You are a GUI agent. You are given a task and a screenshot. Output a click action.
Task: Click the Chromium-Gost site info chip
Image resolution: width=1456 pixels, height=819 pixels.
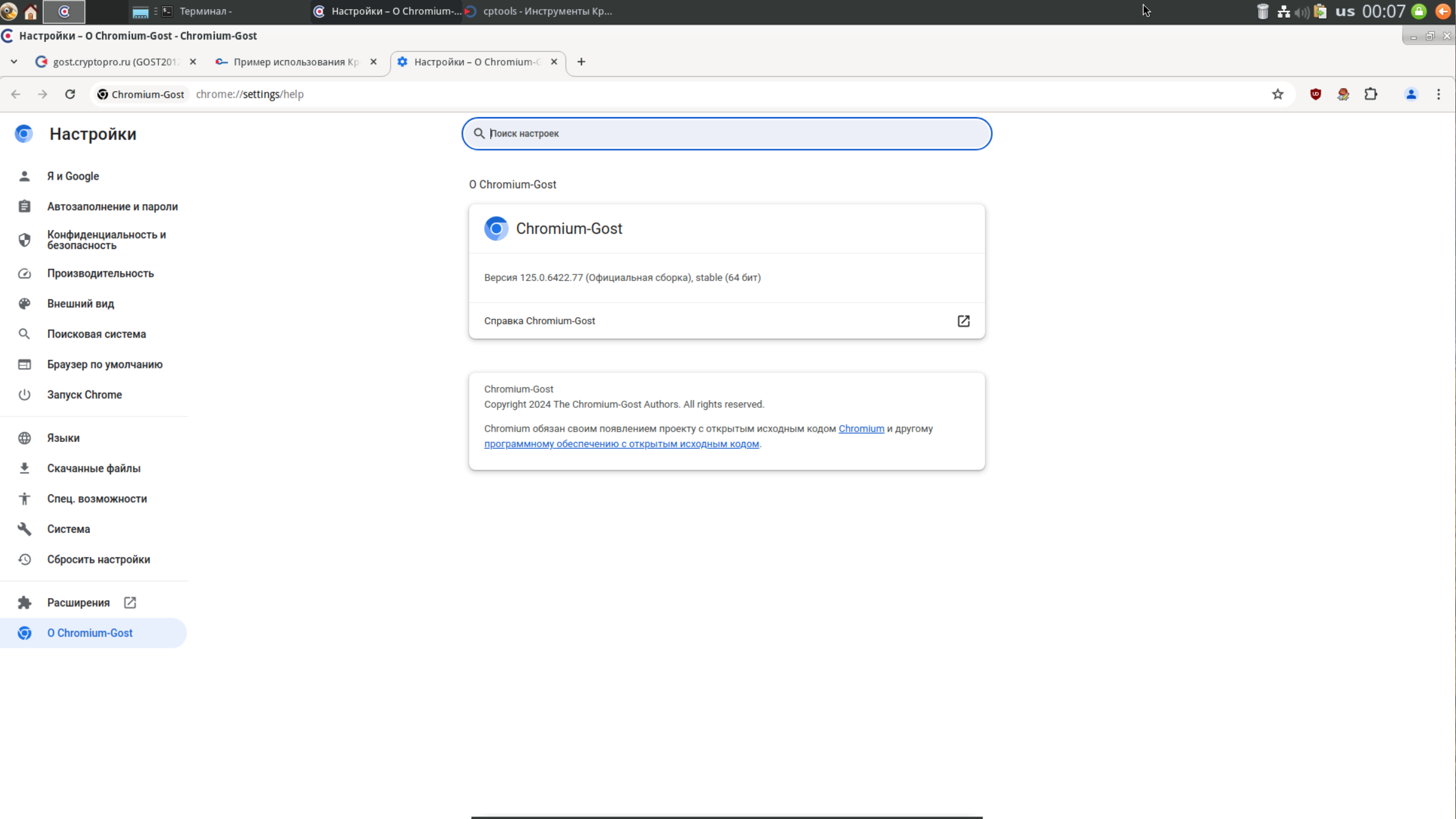tap(141, 94)
